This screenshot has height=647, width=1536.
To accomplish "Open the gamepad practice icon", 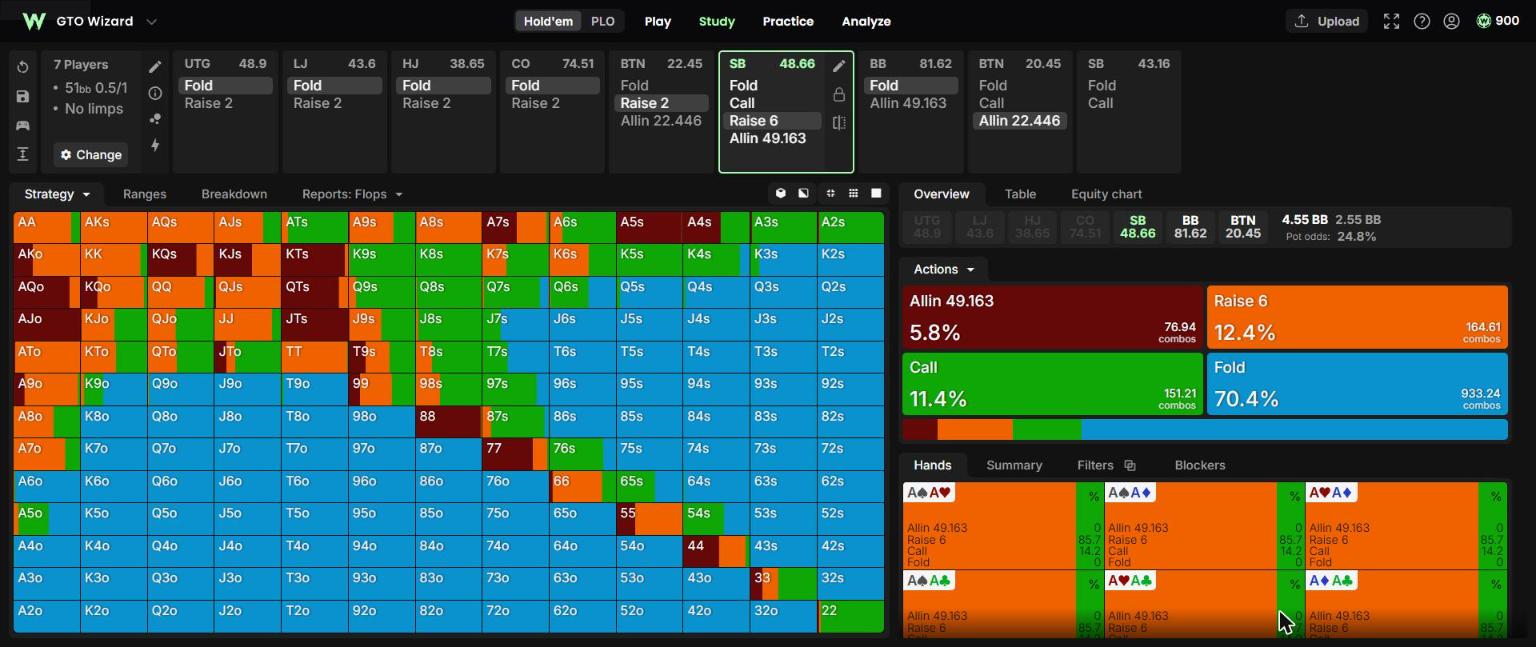I will pos(23,125).
